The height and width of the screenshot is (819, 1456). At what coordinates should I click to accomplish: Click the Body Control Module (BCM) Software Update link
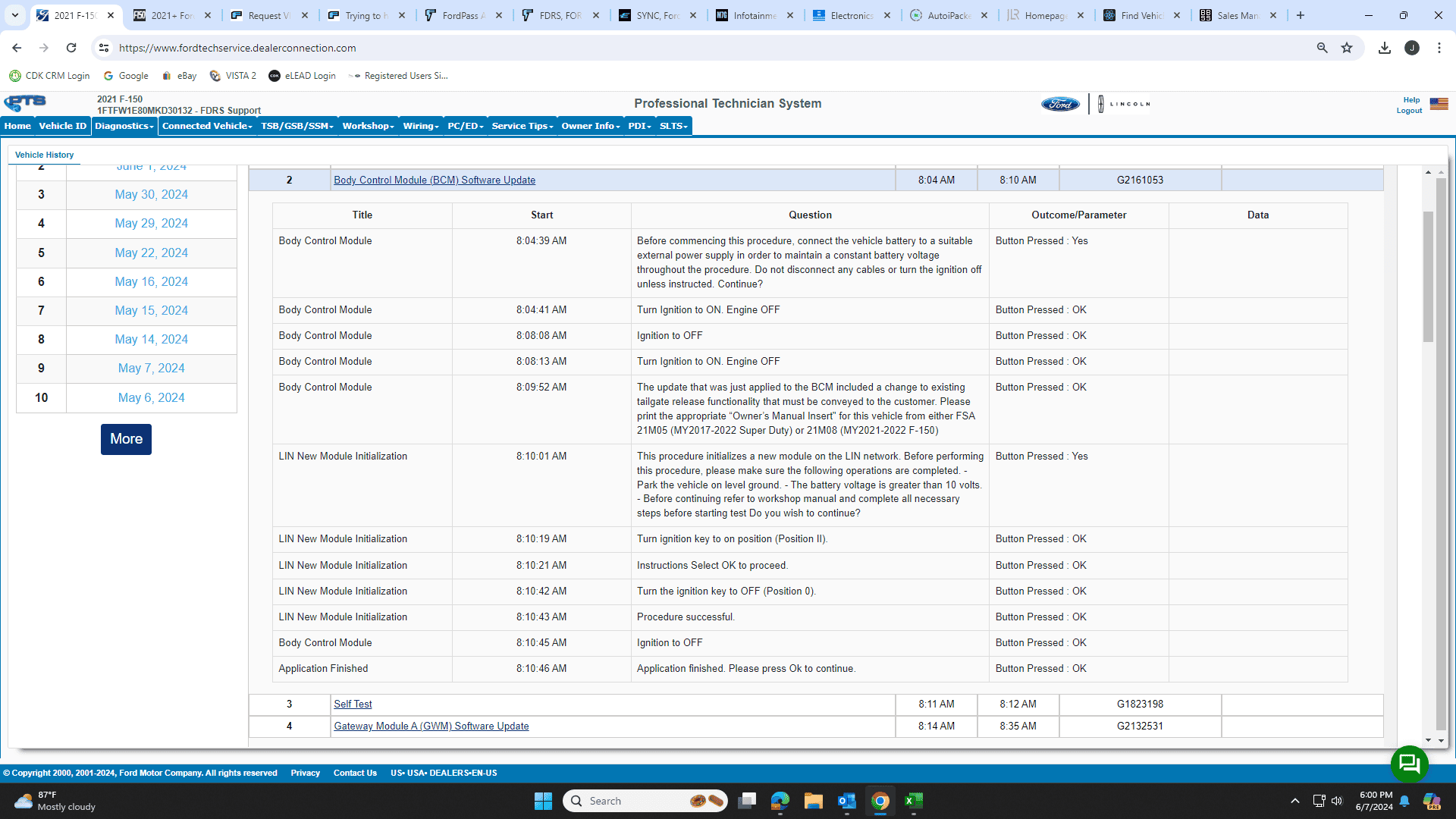[x=434, y=180]
